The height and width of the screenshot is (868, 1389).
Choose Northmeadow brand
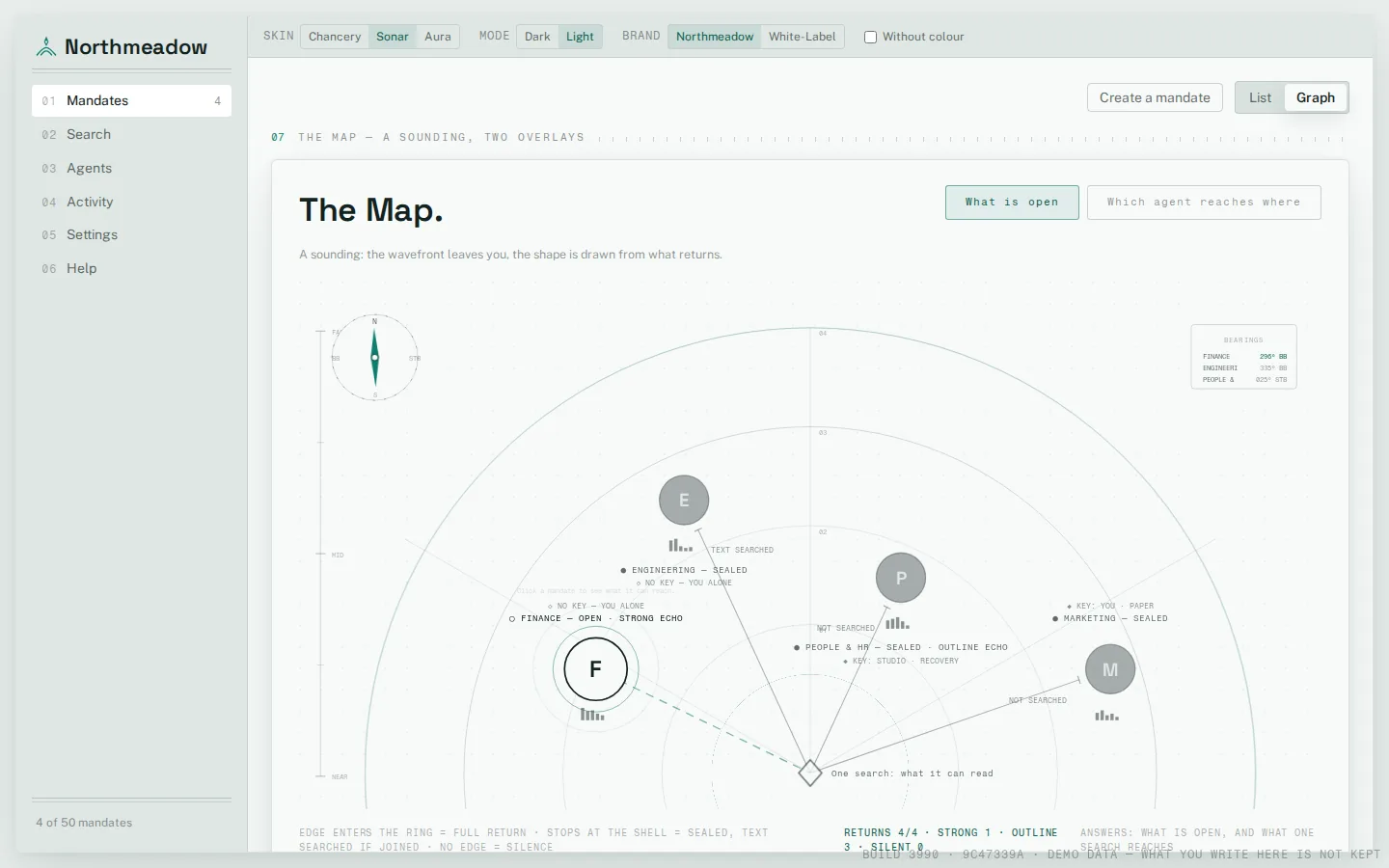[x=715, y=37]
